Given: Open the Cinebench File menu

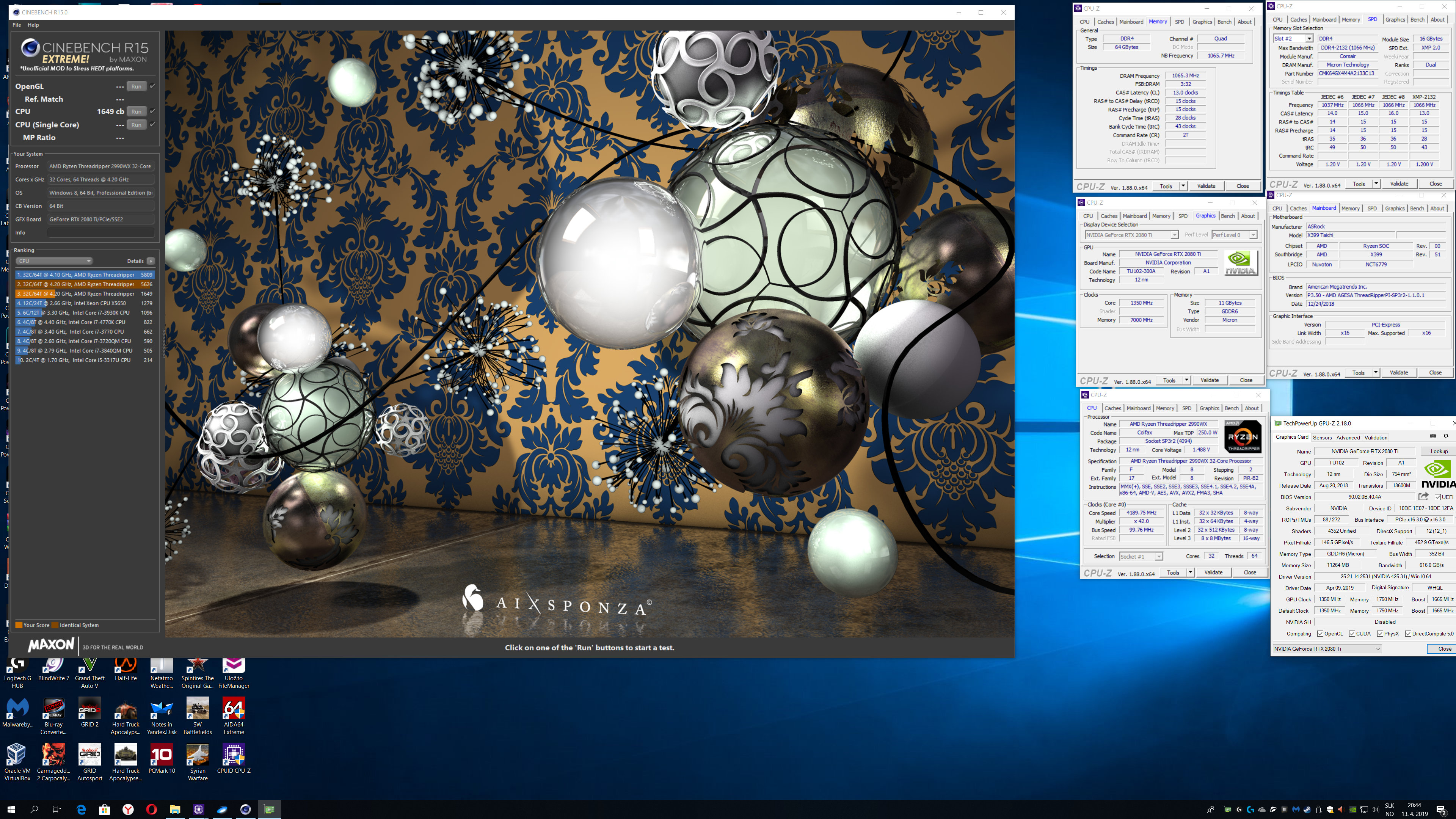Looking at the screenshot, I should tap(17, 25).
